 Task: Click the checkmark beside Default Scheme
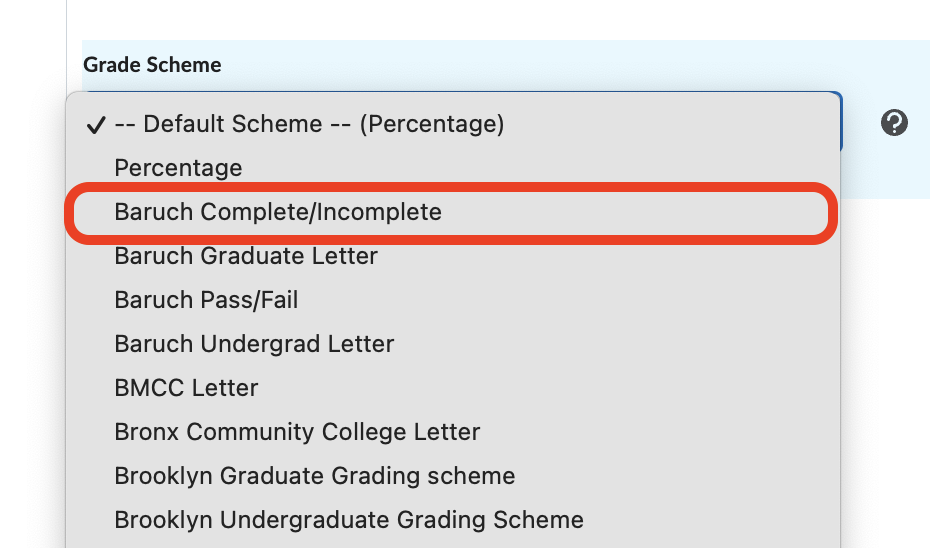pyautogui.click(x=96, y=125)
